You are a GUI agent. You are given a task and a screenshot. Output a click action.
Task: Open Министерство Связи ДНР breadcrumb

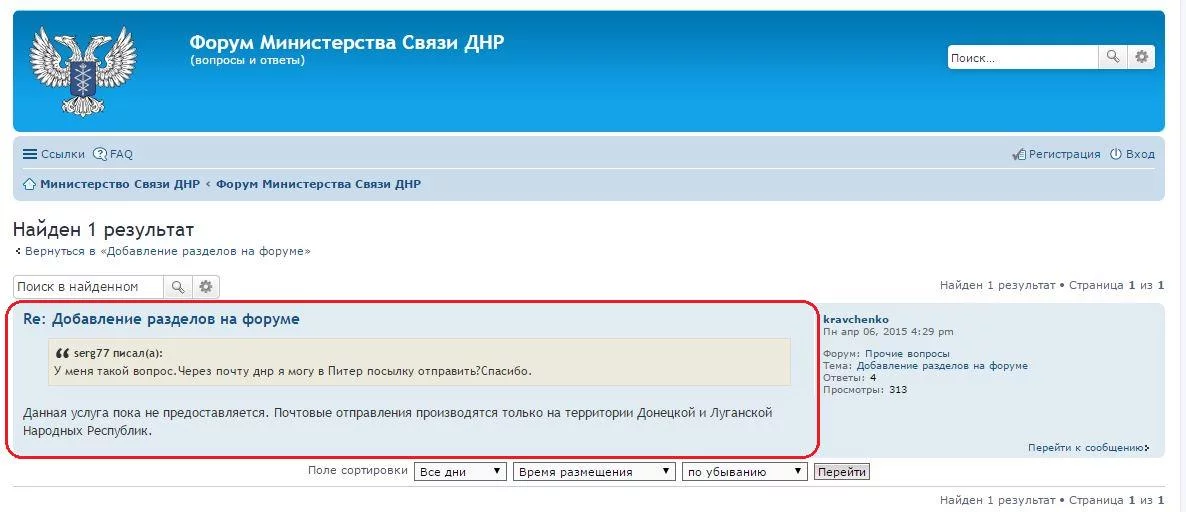[x=120, y=184]
